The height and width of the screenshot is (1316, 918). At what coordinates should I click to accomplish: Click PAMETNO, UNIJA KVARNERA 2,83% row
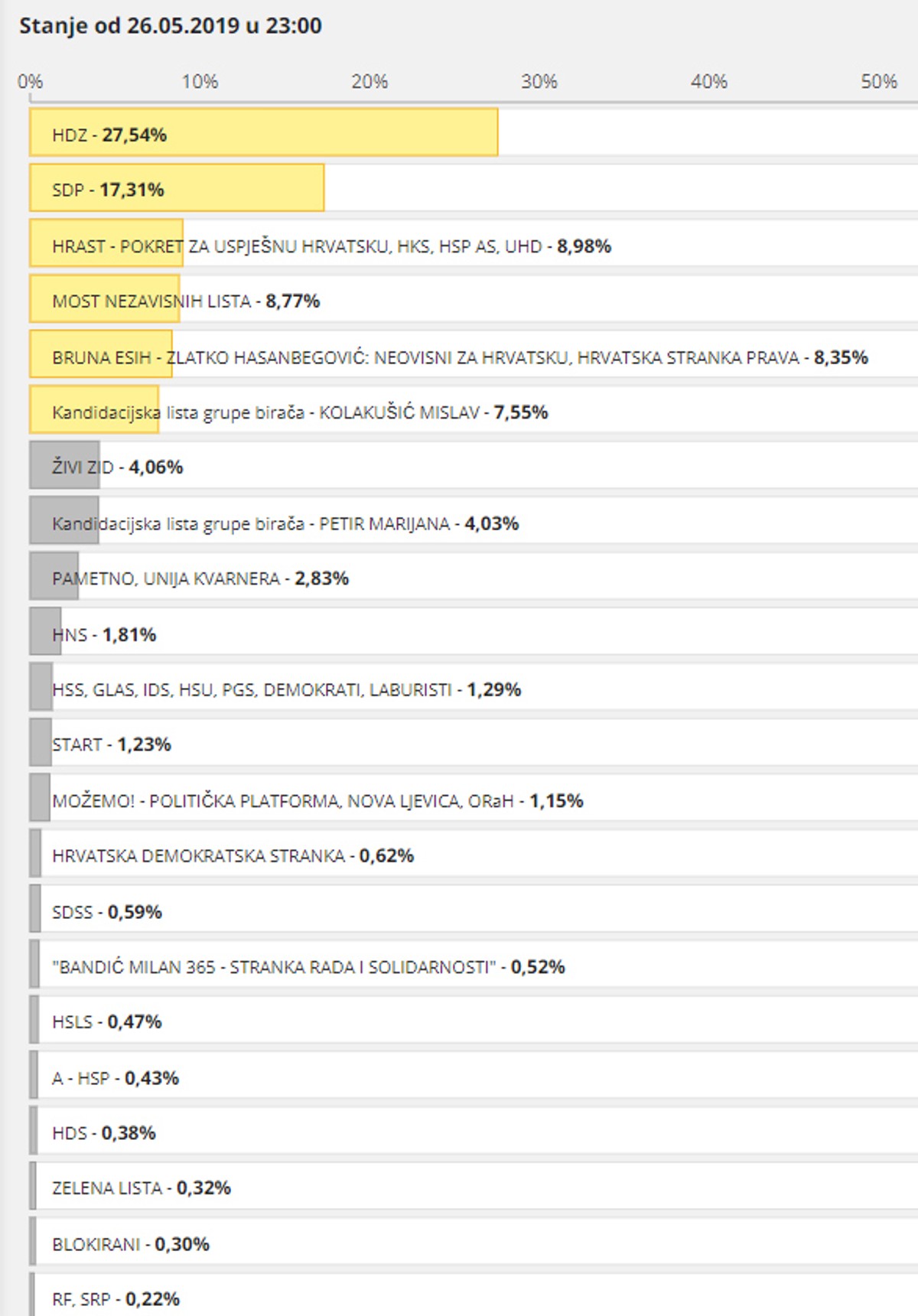pyautogui.click(x=200, y=578)
